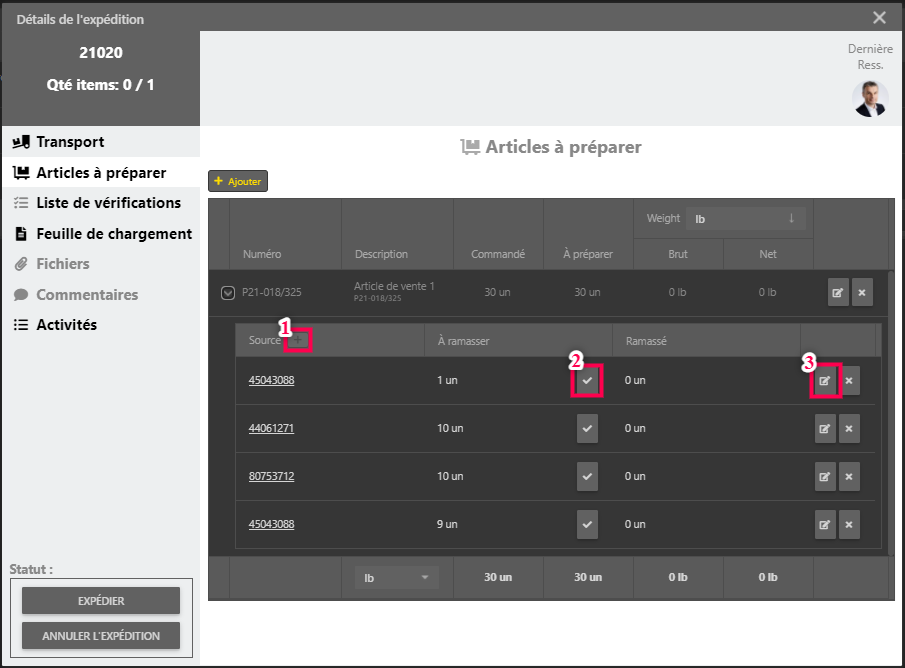Open the Weight unit lb dropdown
This screenshot has width=905, height=668.
pyautogui.click(x=745, y=218)
